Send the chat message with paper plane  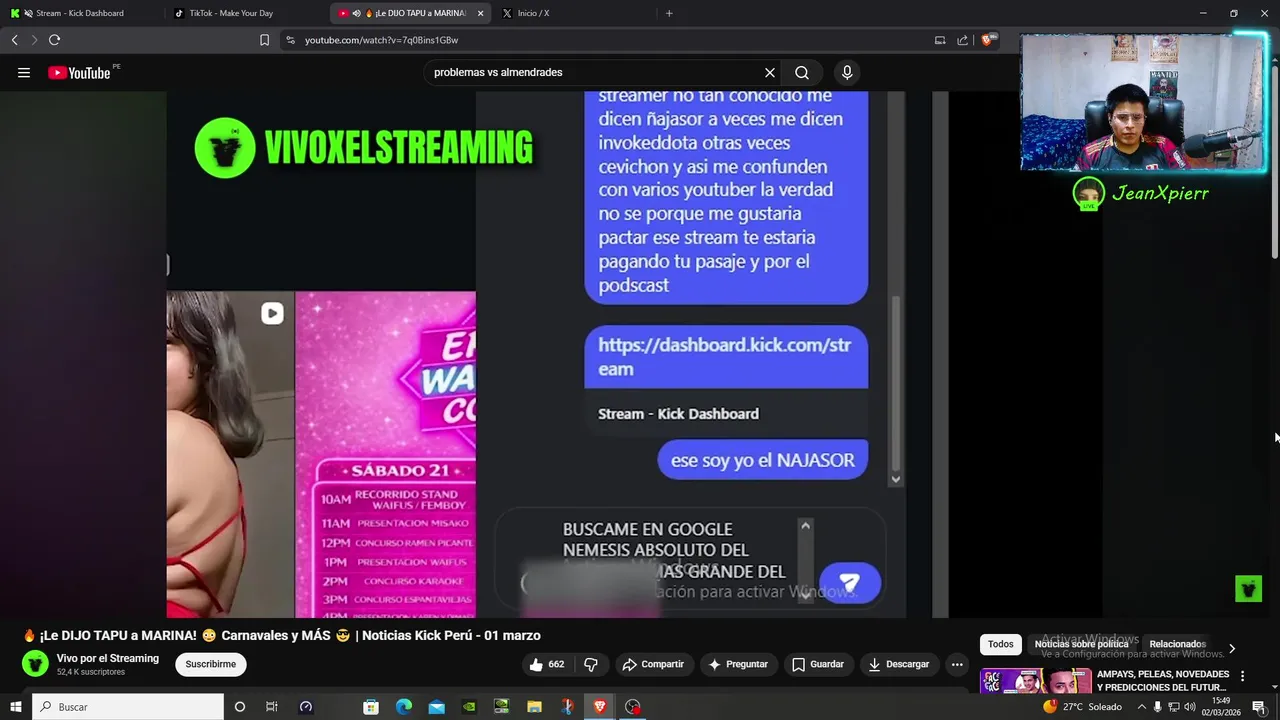(849, 583)
